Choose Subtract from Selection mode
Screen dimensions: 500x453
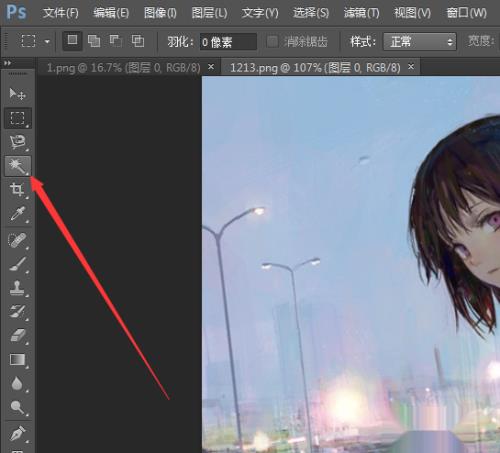116,41
